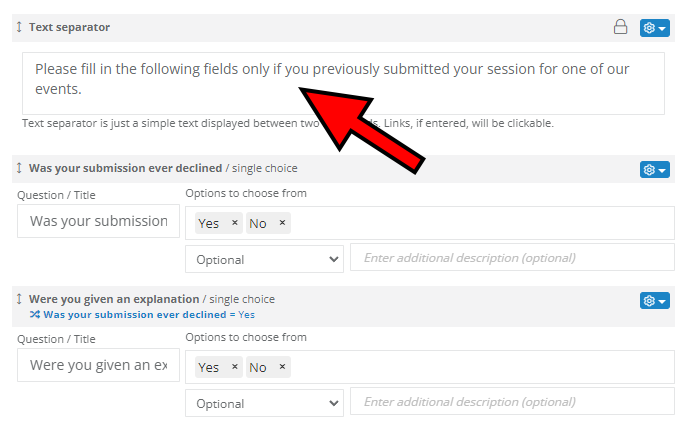690x428 pixels.
Task: Remove the No option from 'Was your submission ever declined'
Action: coord(282,223)
